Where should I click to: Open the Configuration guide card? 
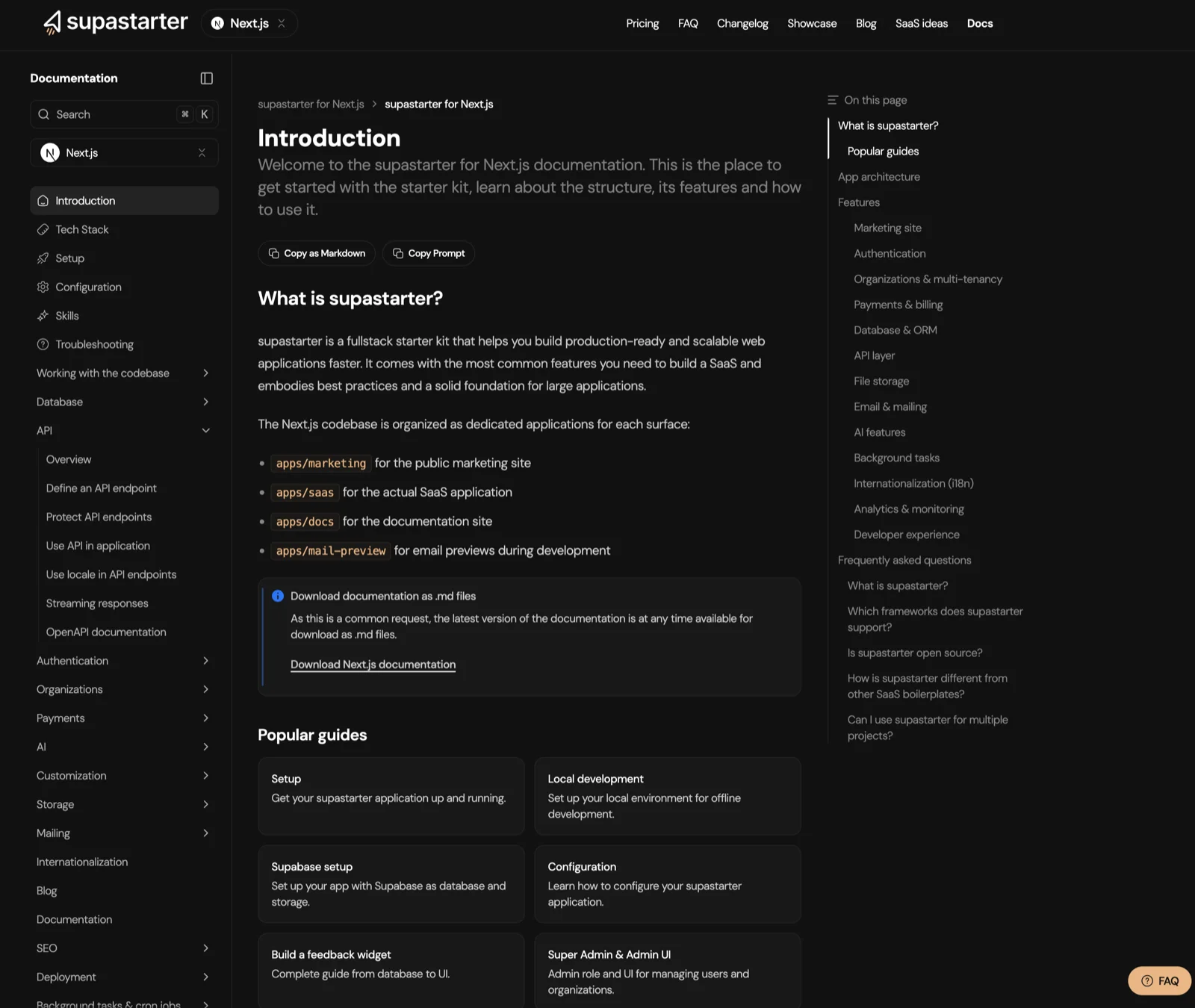pyautogui.click(x=668, y=884)
